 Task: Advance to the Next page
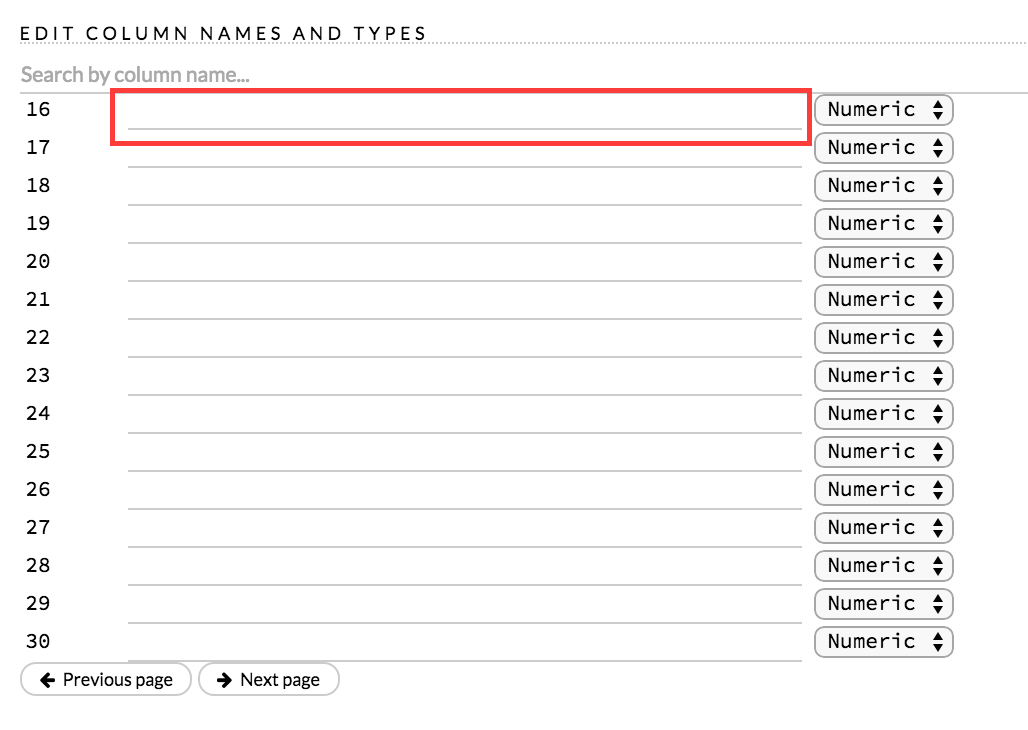point(268,679)
